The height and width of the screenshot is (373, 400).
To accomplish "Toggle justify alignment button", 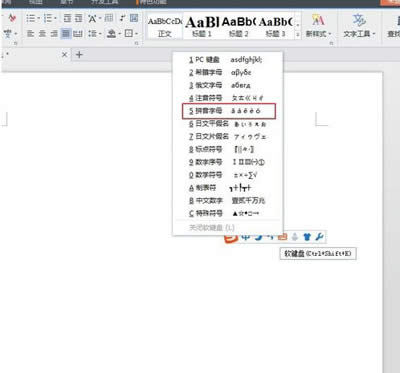I will pyautogui.click(x=66, y=33).
